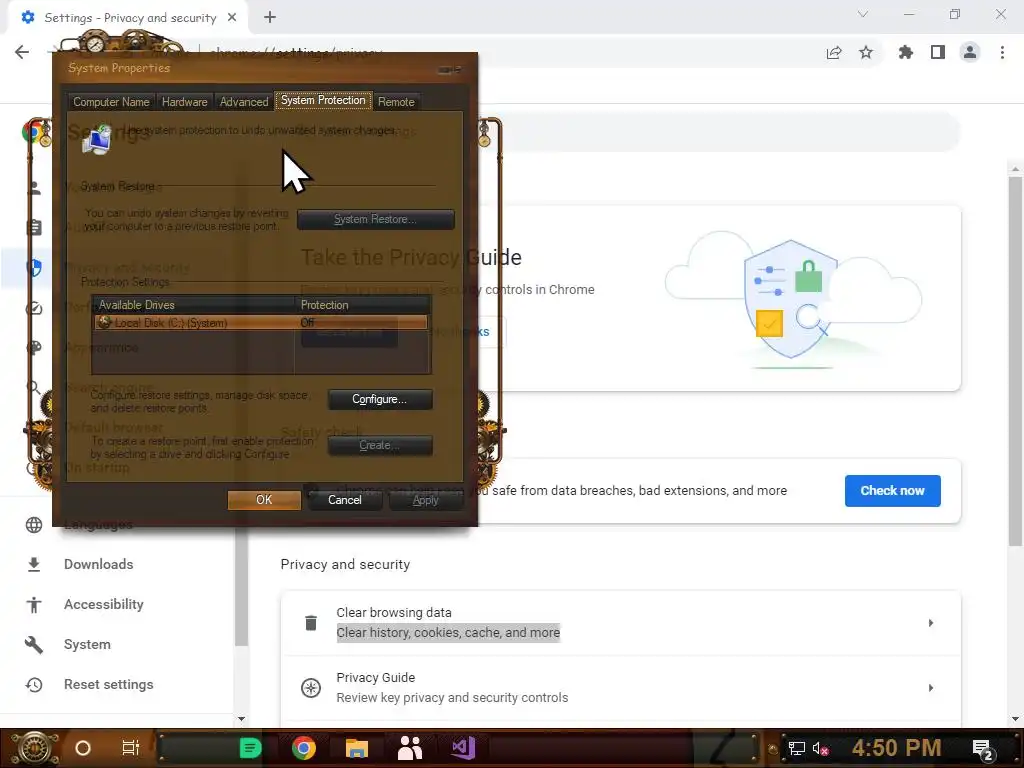Switch to Computer Name tab in System Properties
This screenshot has height=768, width=1024.
[111, 102]
